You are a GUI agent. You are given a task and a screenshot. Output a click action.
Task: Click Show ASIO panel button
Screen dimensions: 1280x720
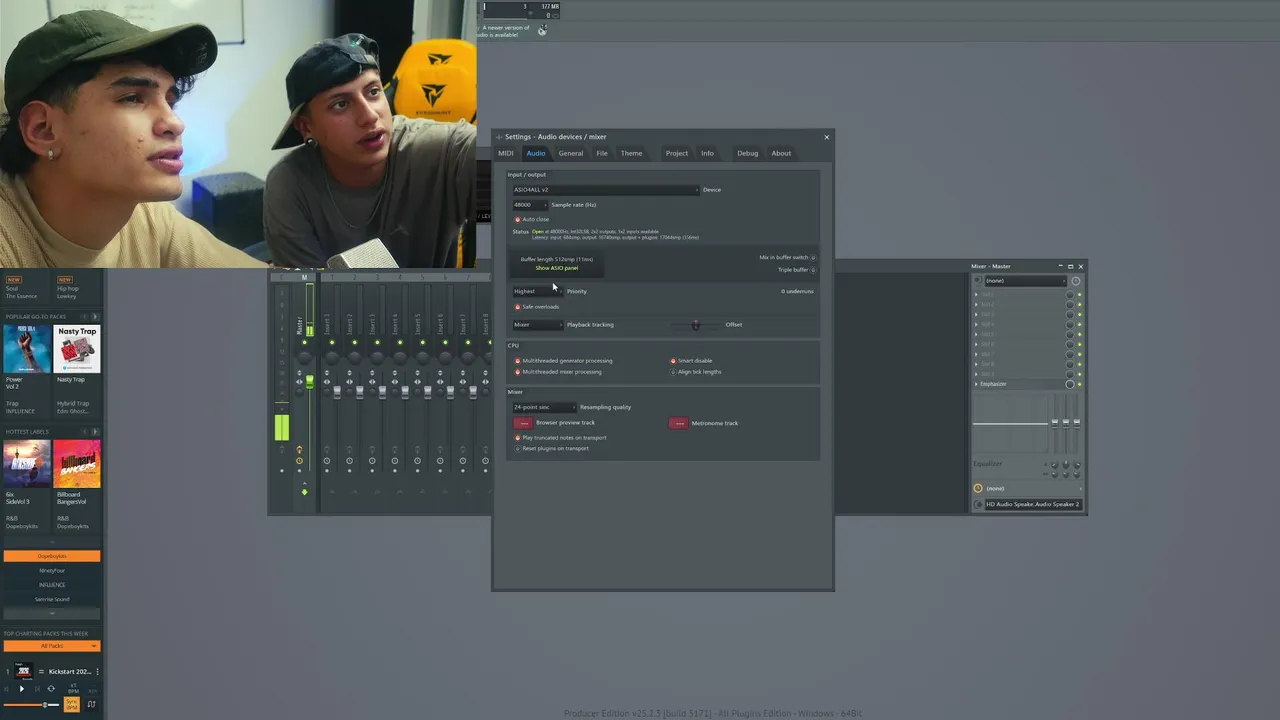coord(557,268)
